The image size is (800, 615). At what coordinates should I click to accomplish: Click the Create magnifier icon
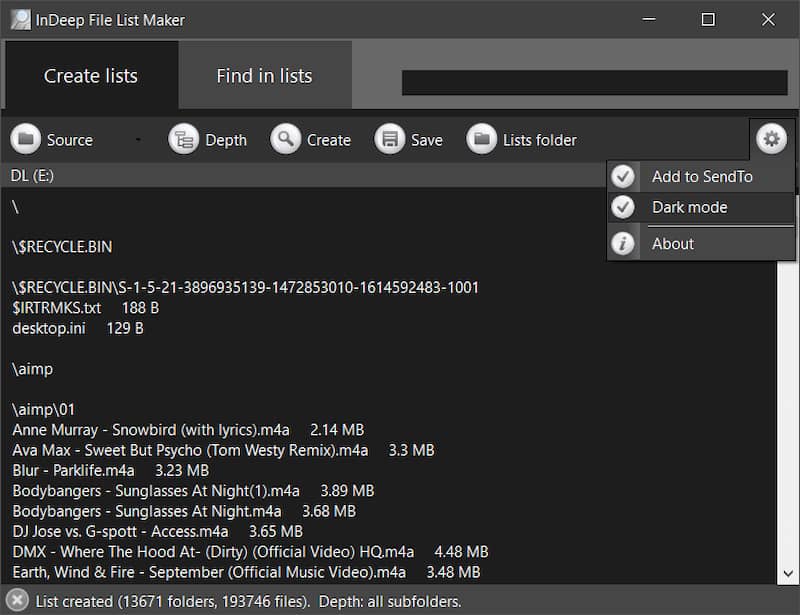(286, 139)
